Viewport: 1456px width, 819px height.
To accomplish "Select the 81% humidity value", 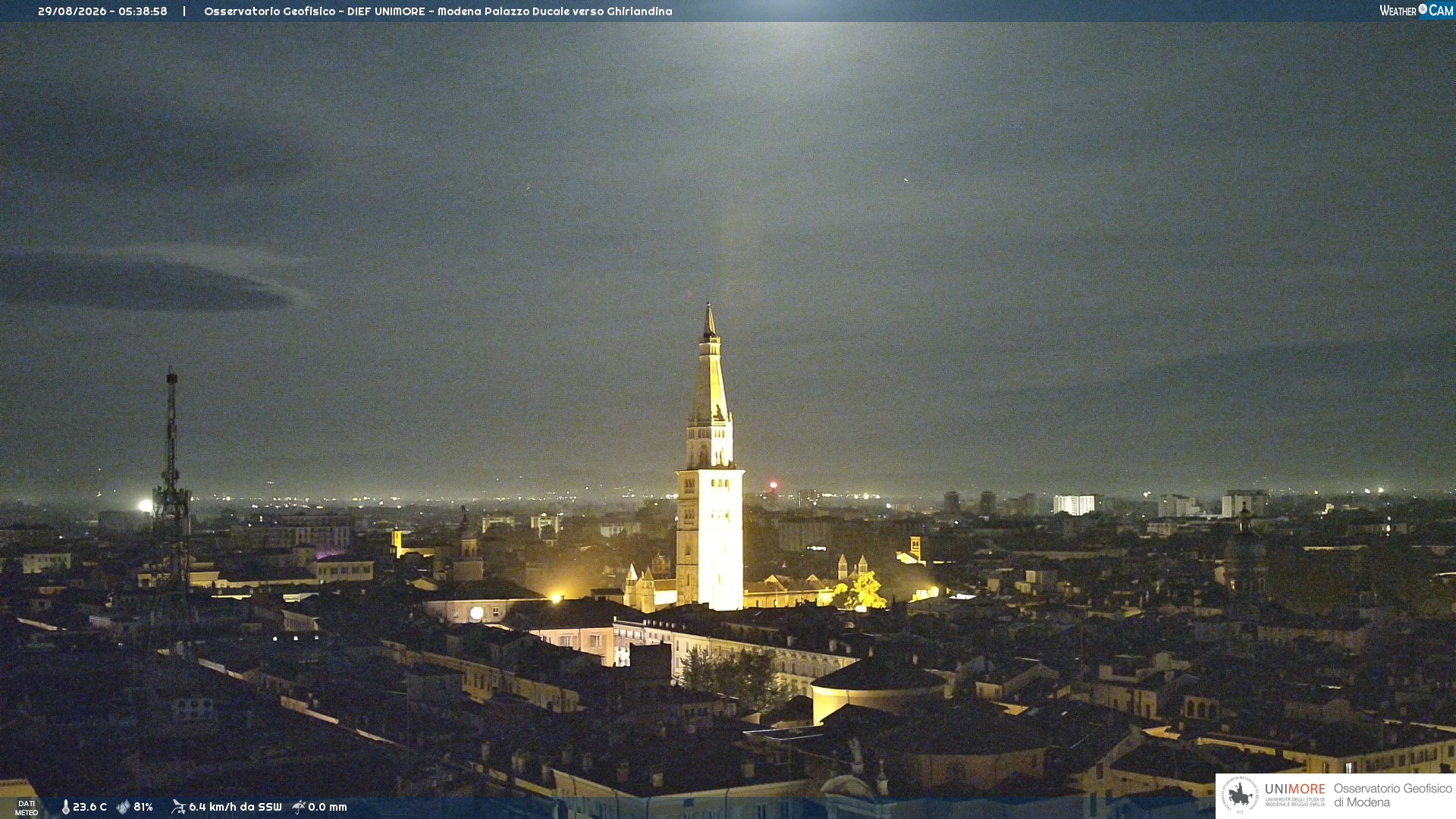I will click(x=143, y=807).
